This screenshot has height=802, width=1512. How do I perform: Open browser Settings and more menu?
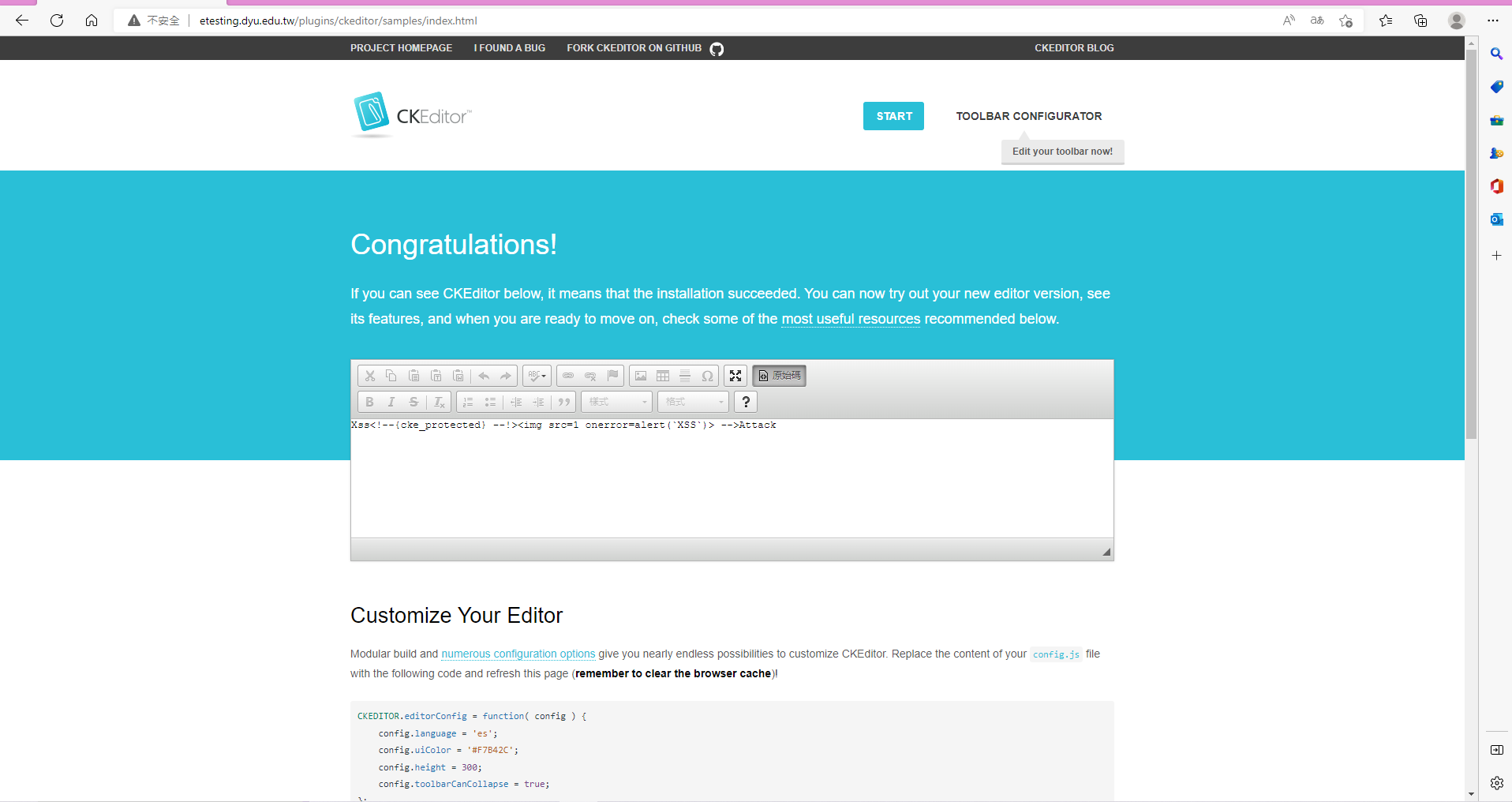(1493, 21)
